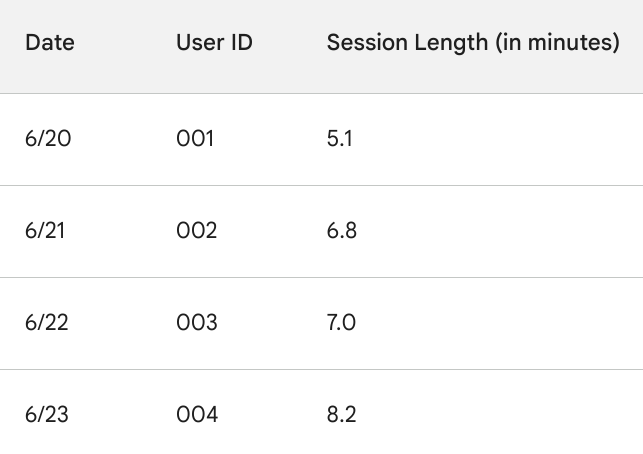Select the 6/20 date cell

click(x=48, y=139)
